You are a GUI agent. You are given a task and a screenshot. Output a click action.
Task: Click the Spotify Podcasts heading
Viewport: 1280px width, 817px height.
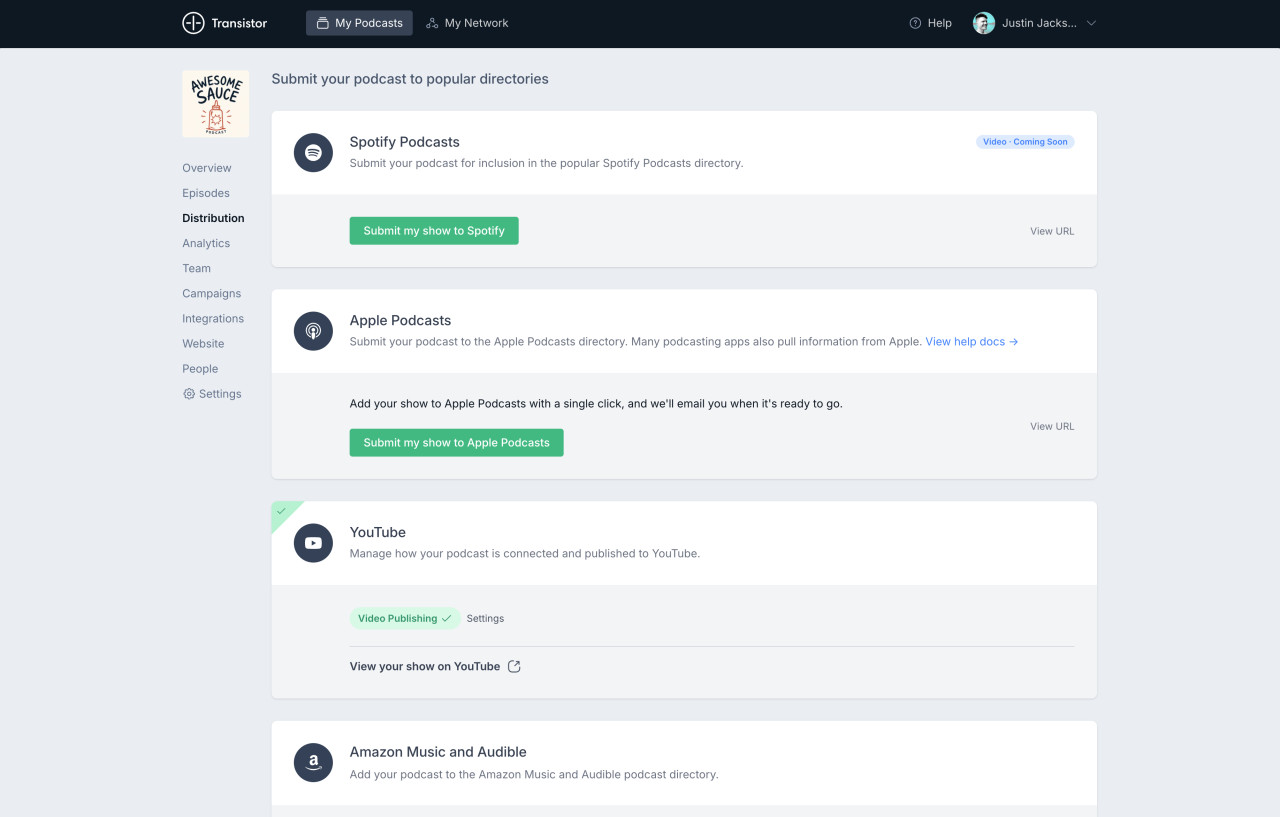tap(405, 142)
